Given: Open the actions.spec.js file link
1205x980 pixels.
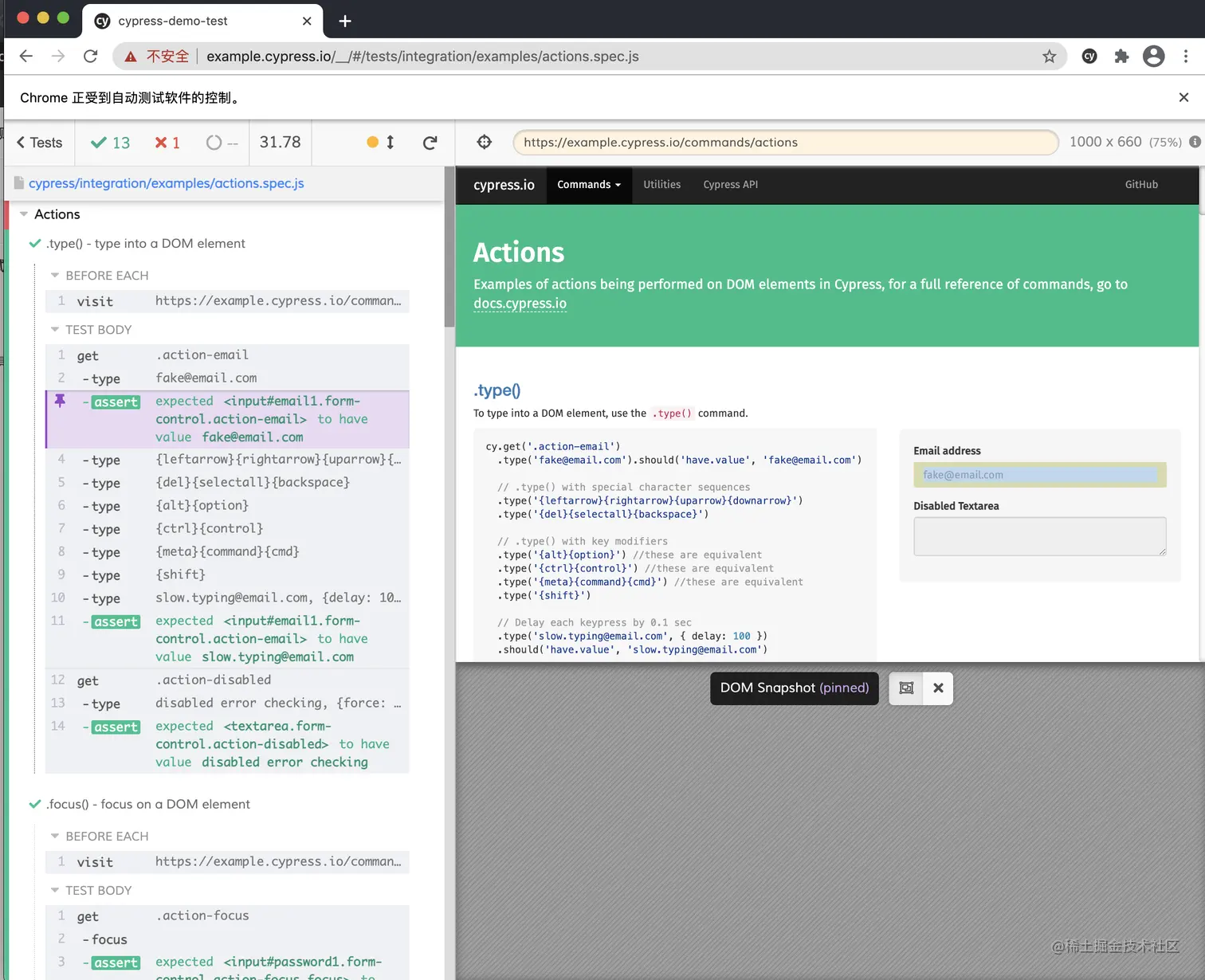Looking at the screenshot, I should pos(166,183).
